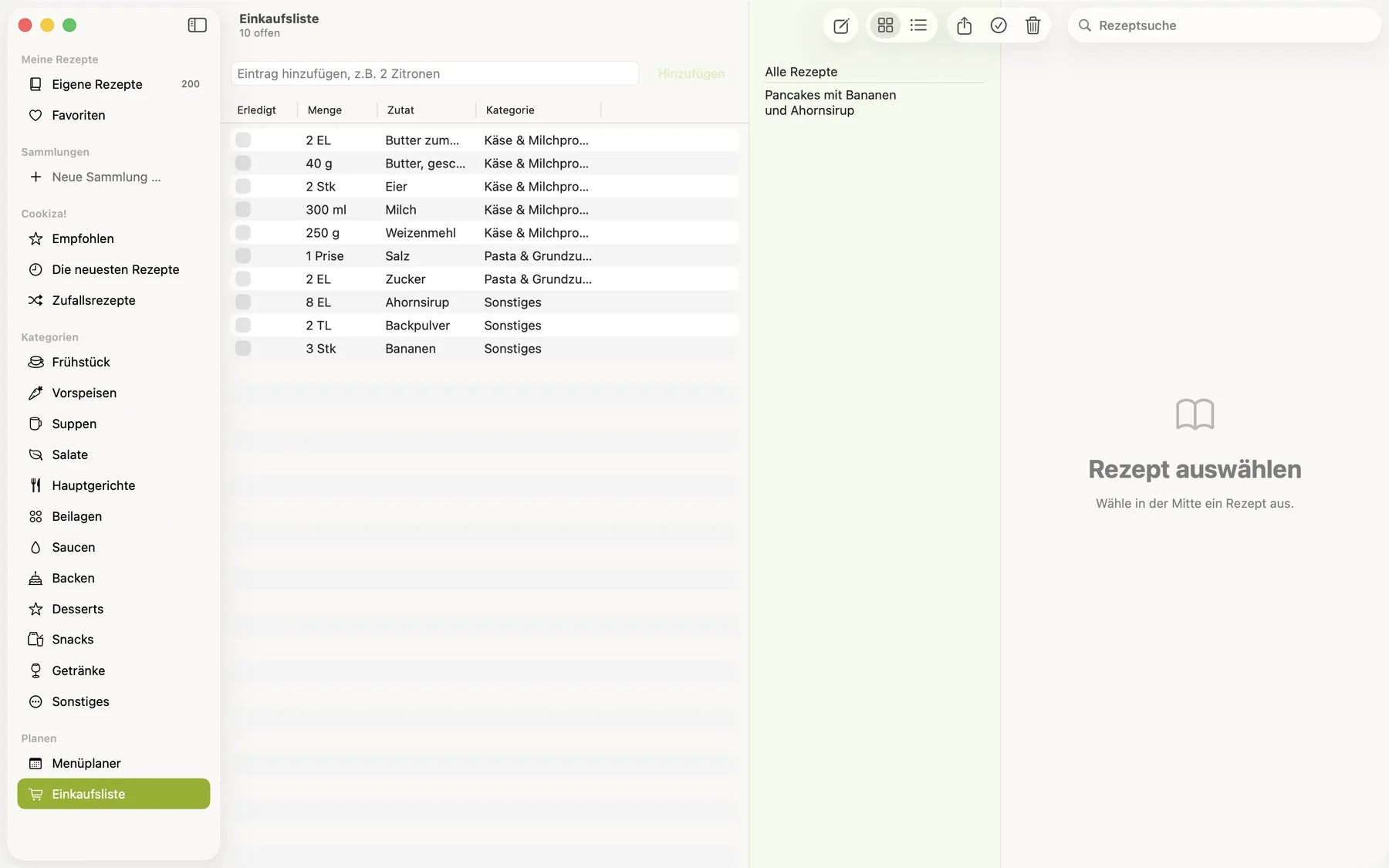The width and height of the screenshot is (1389, 868).
Task: Select Salate category
Action: click(x=113, y=454)
